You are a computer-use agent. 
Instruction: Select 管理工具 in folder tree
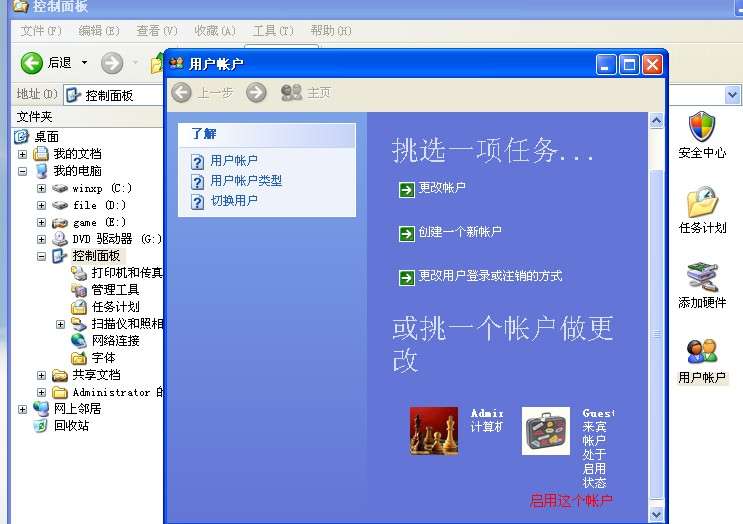115,290
